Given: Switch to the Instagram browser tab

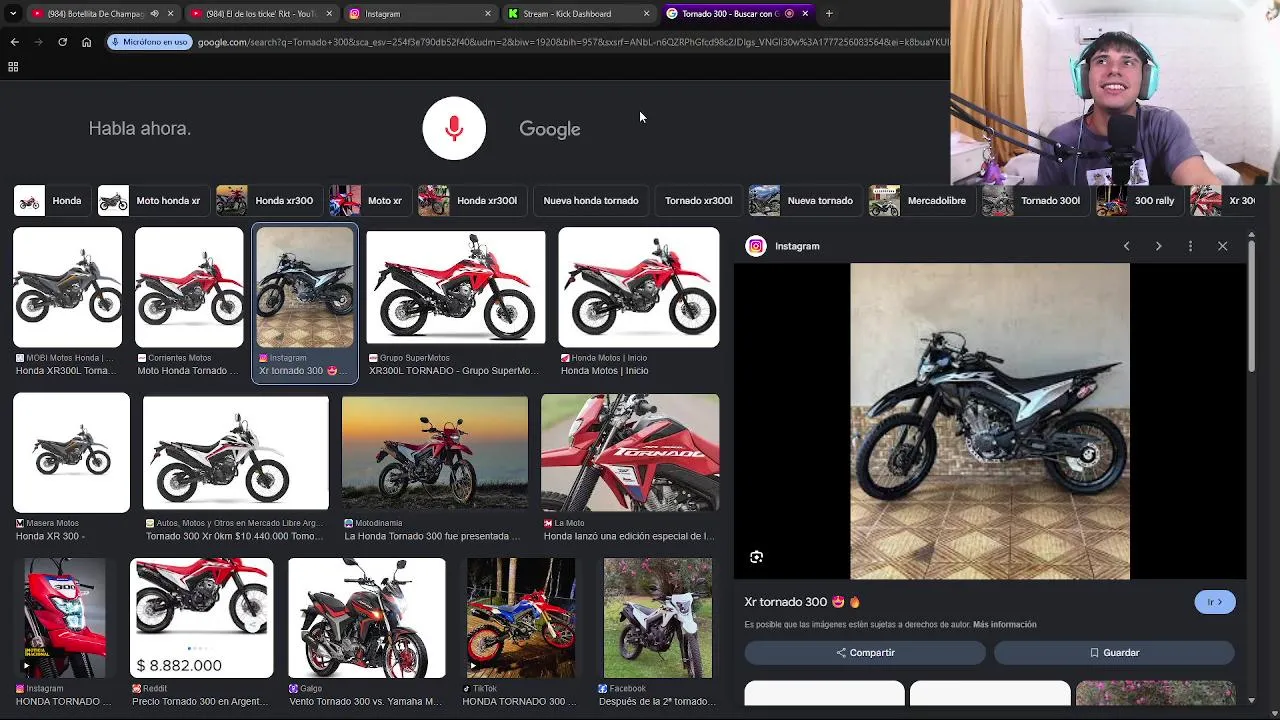Looking at the screenshot, I should tap(420, 14).
